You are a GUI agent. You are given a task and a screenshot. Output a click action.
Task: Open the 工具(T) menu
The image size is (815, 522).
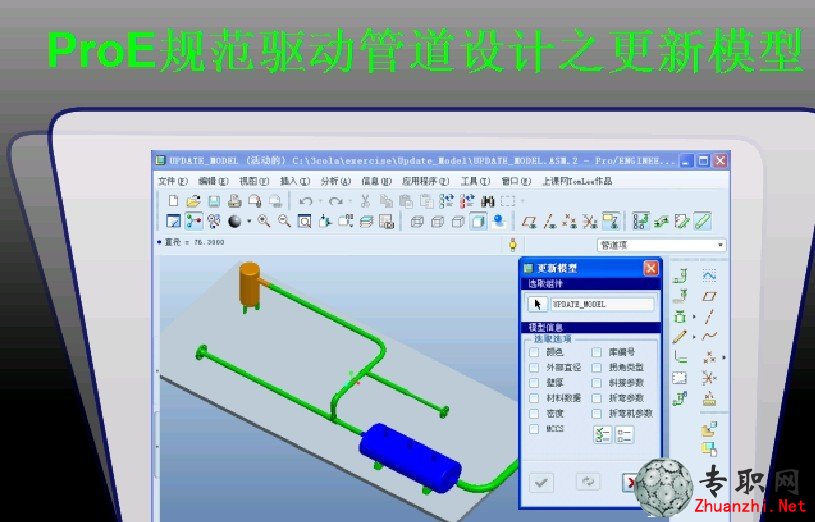pos(475,181)
